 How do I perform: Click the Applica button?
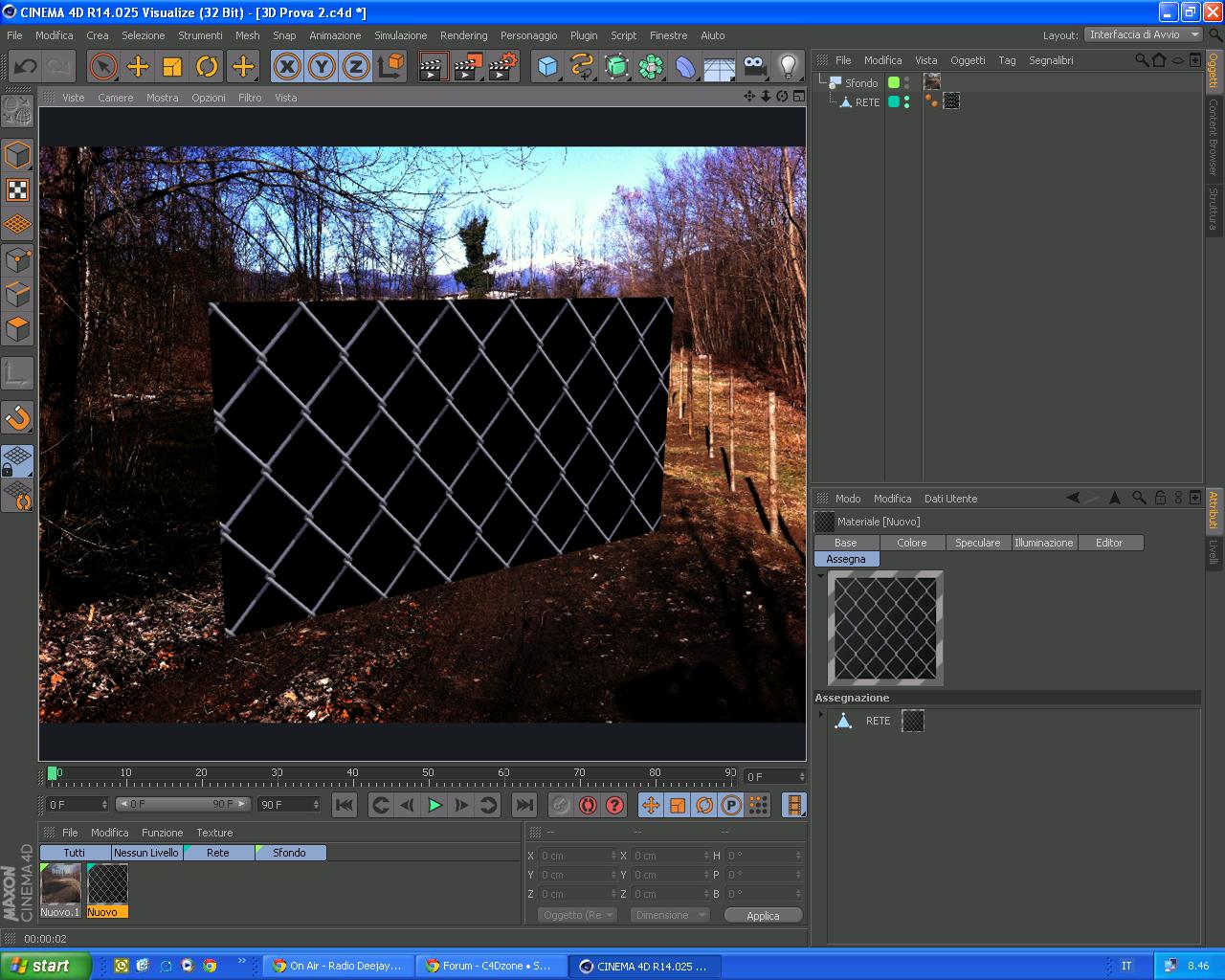[763, 916]
